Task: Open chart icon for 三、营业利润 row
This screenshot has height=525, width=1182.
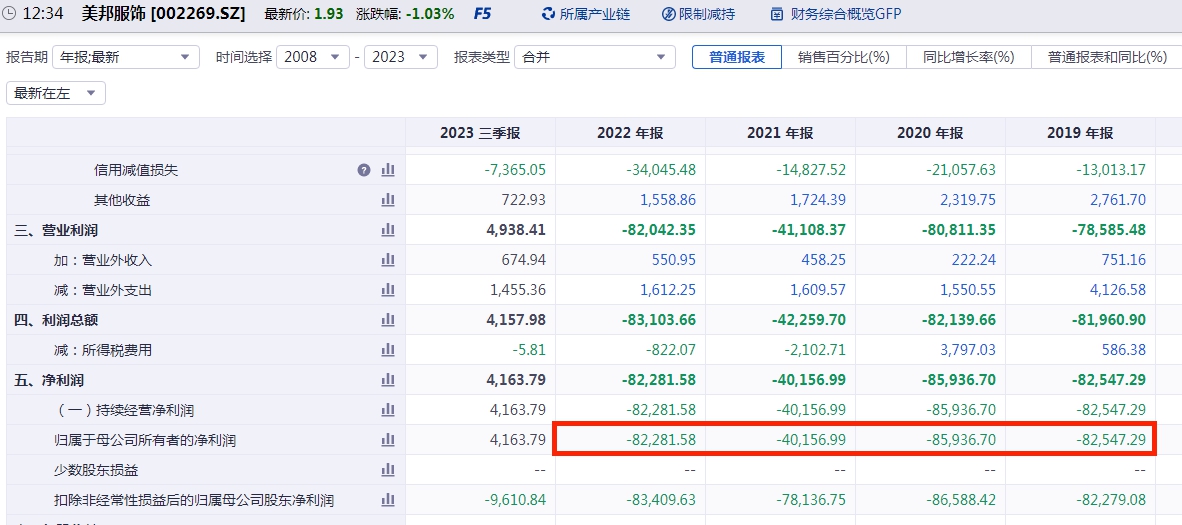Action: 388,230
